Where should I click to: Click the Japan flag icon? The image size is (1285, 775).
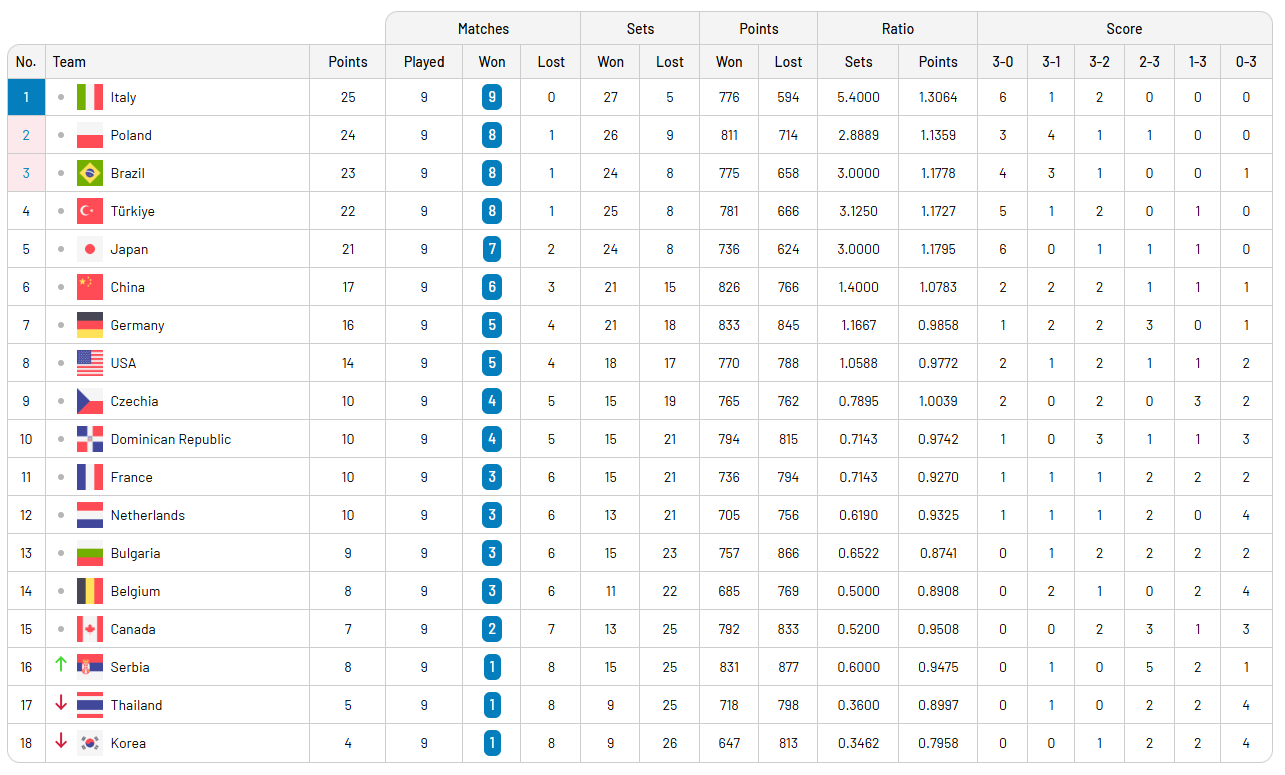90,249
